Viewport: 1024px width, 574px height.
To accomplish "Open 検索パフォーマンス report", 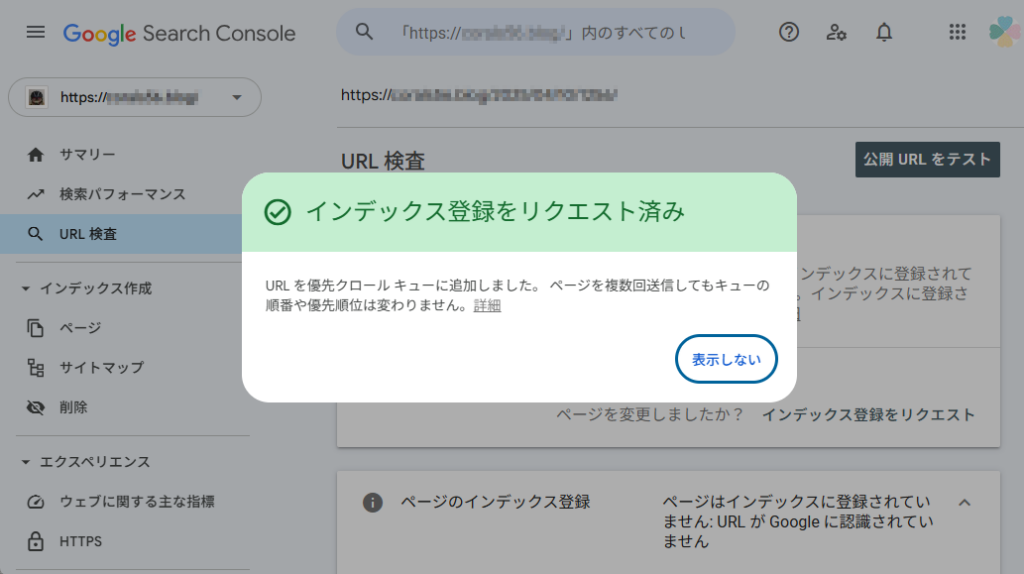I will tap(124, 195).
